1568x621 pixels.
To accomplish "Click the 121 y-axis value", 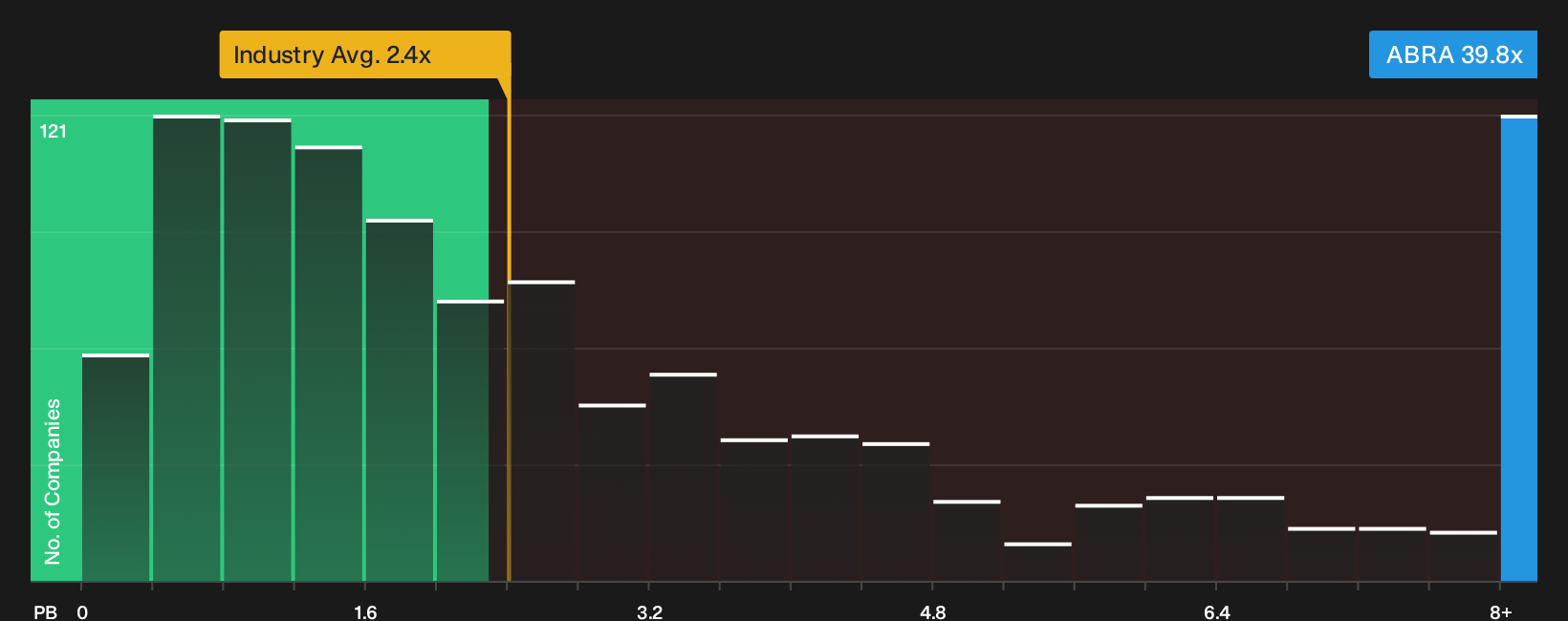I will 53,131.
